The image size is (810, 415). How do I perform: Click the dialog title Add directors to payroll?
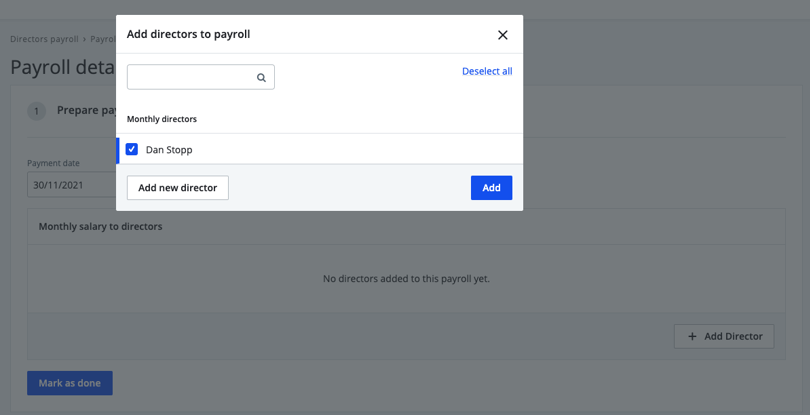pyautogui.click(x=188, y=34)
